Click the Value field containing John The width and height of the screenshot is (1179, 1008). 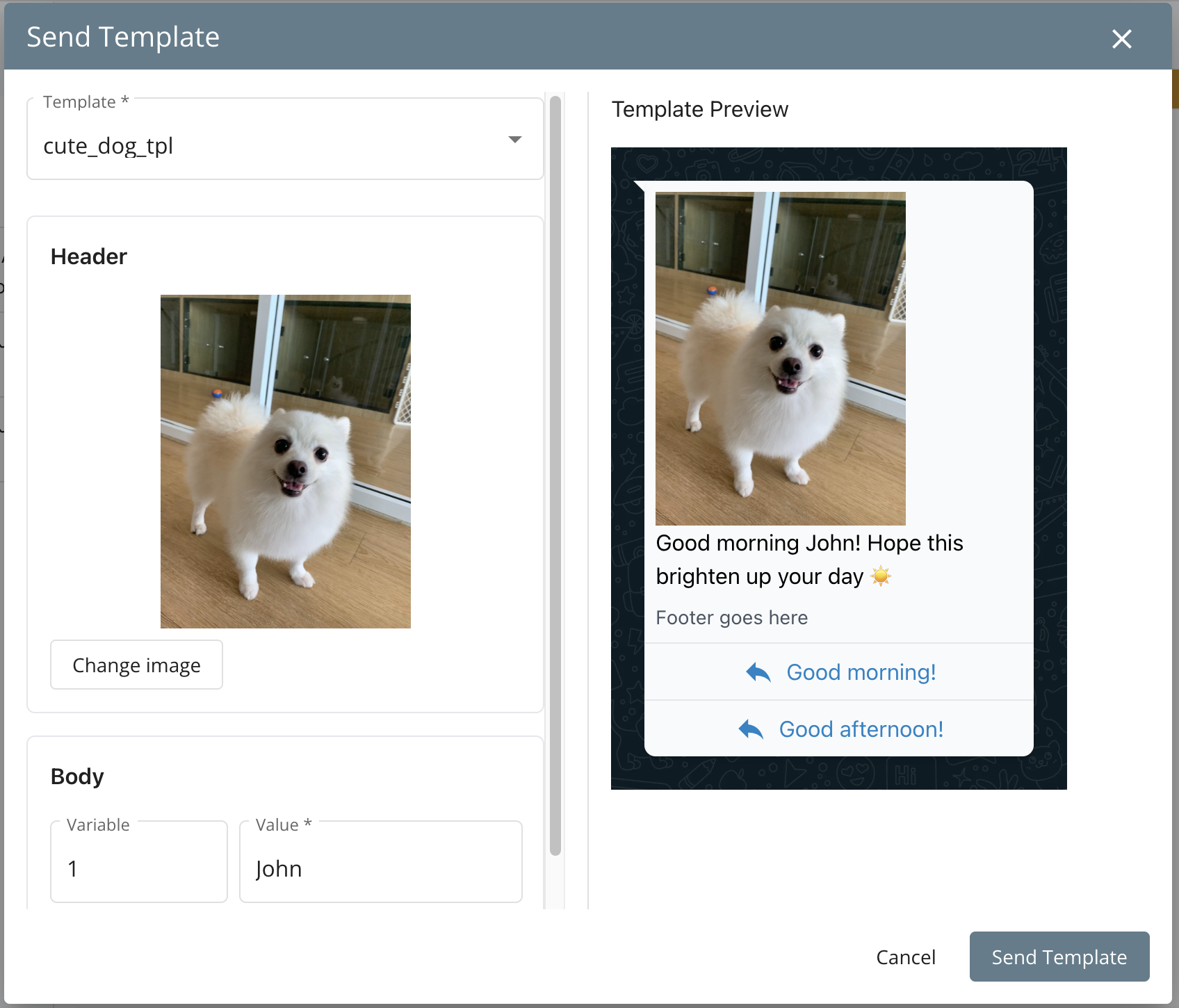pos(380,862)
